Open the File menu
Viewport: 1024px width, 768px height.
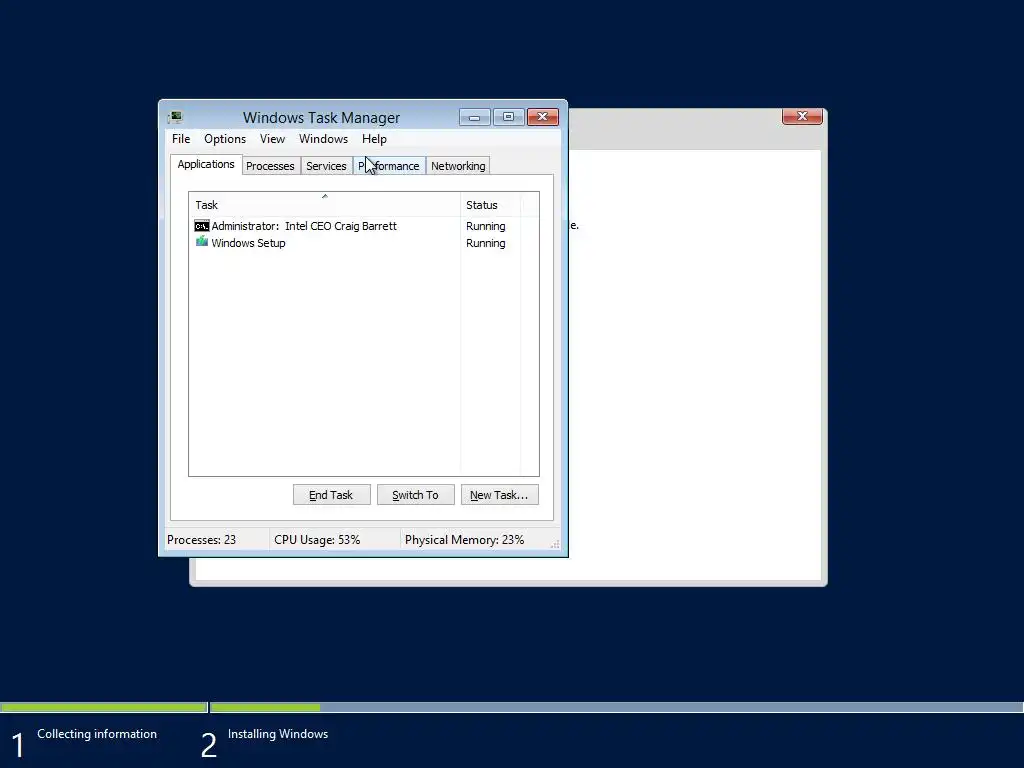click(181, 138)
